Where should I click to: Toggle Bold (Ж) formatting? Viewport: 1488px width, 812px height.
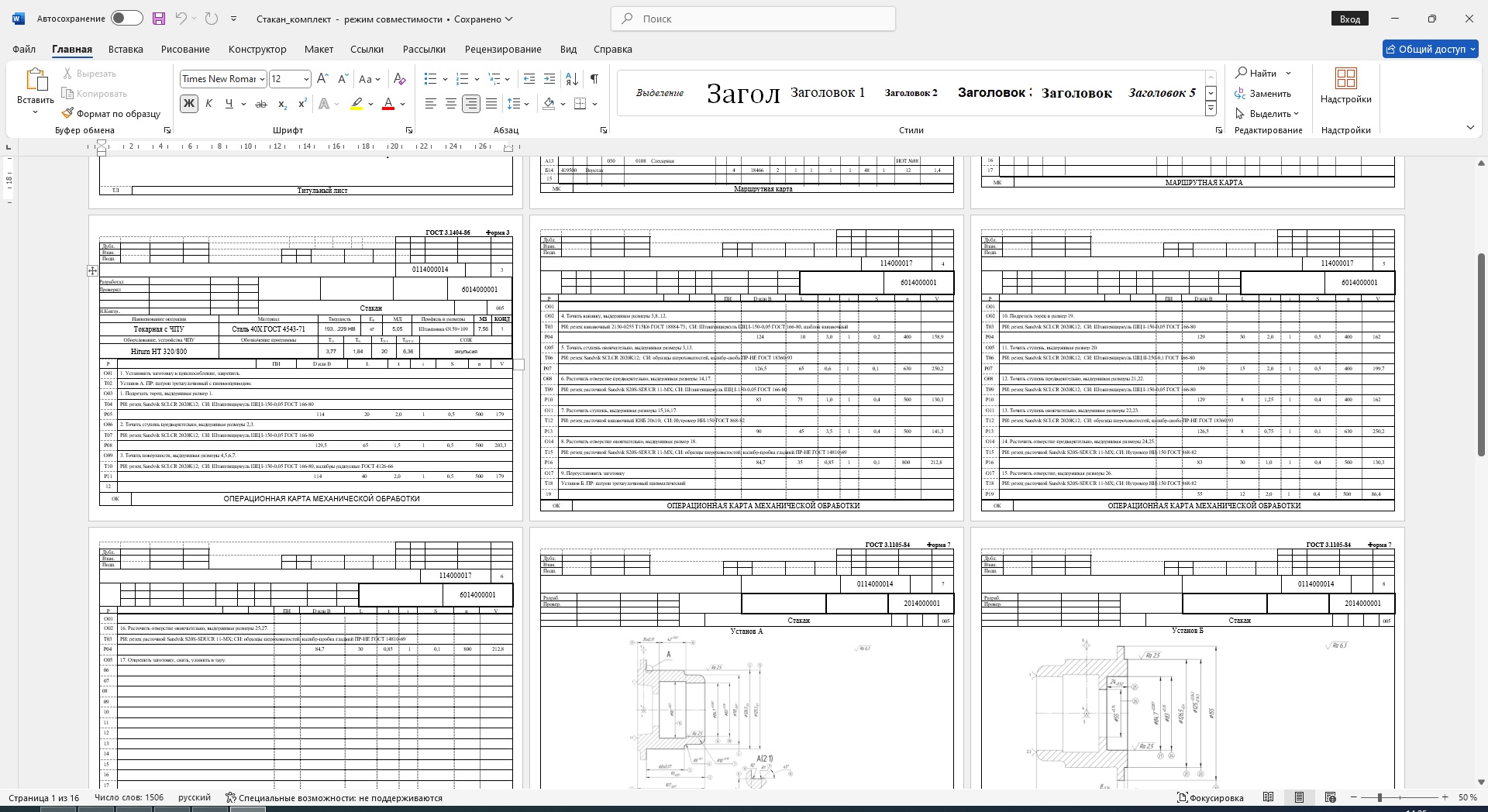pos(188,104)
